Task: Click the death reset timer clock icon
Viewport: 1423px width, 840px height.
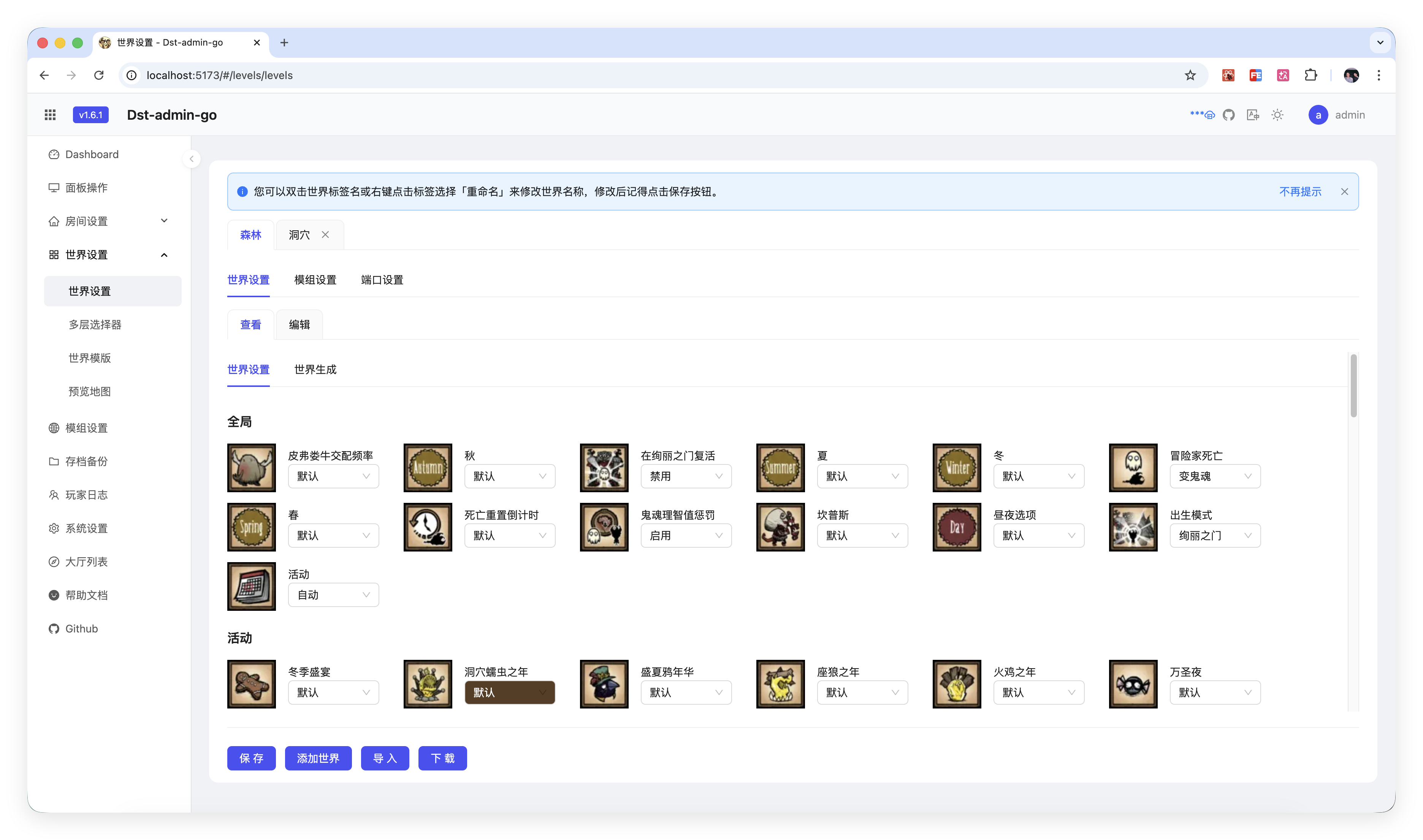Action: [428, 527]
